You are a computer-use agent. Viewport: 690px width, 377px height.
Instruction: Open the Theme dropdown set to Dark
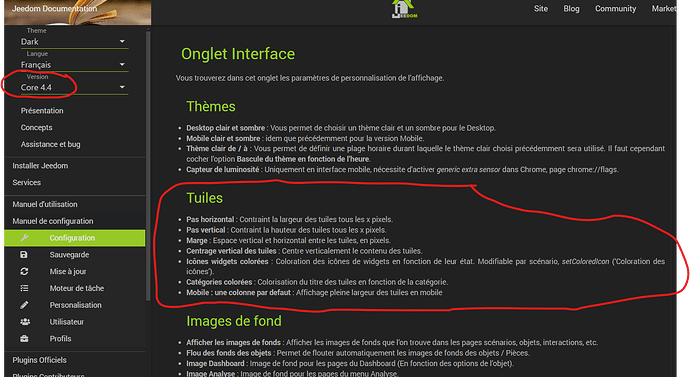tap(74, 42)
